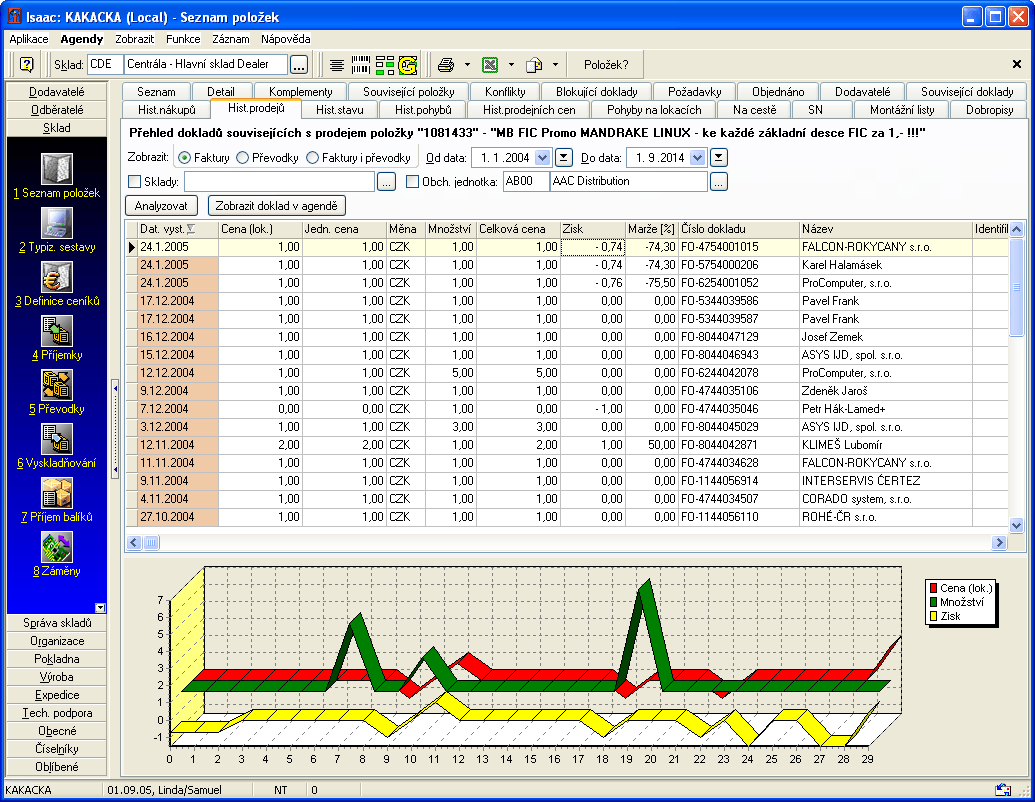Open the Agendy menu
The width and height of the screenshot is (1035, 802).
[81, 39]
